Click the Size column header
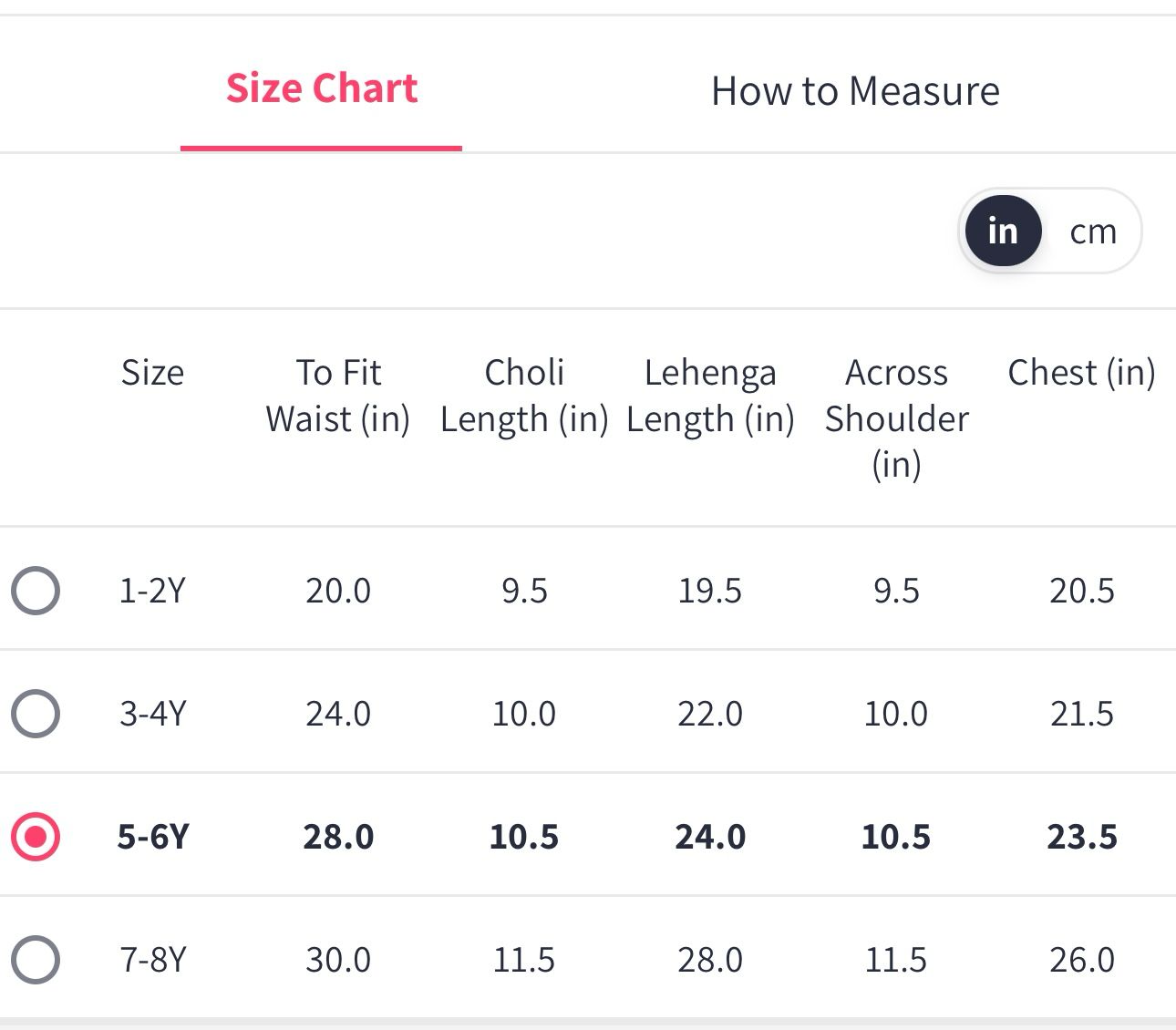Viewport: 1176px width, 1030px height. 152,373
